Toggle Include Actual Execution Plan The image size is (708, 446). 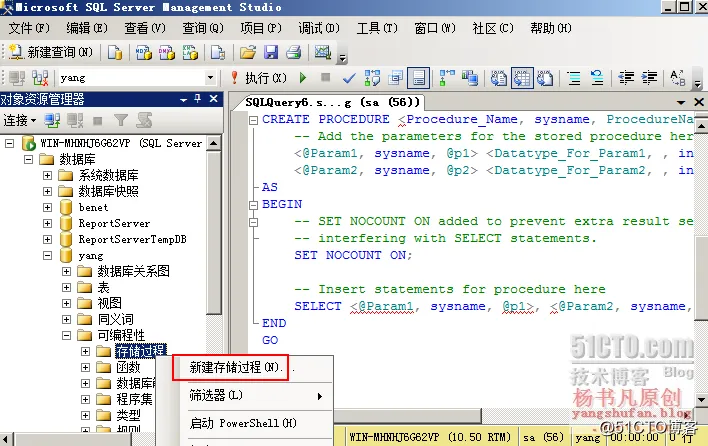(x=447, y=78)
